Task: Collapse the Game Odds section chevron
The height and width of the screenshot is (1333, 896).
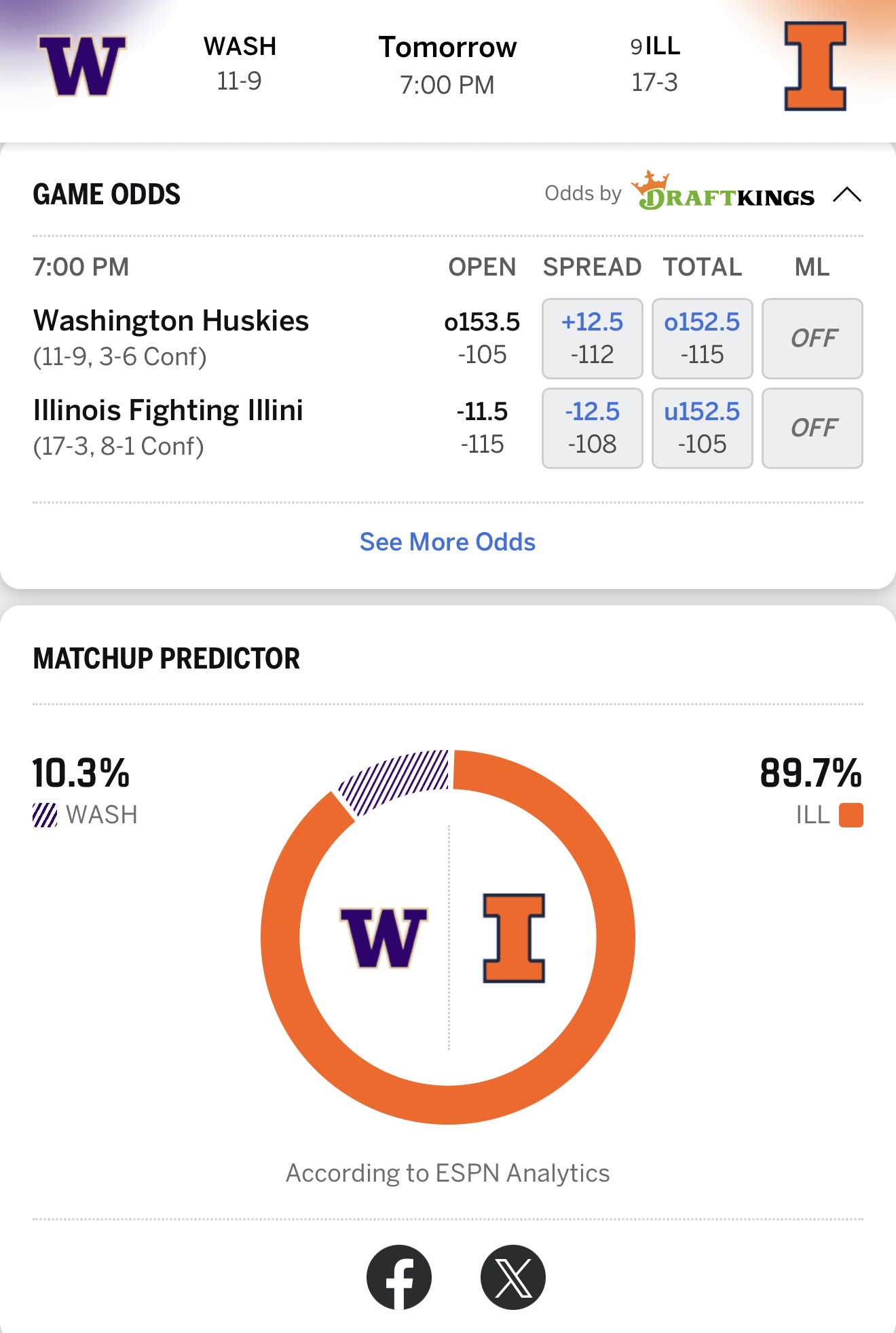Action: click(846, 195)
